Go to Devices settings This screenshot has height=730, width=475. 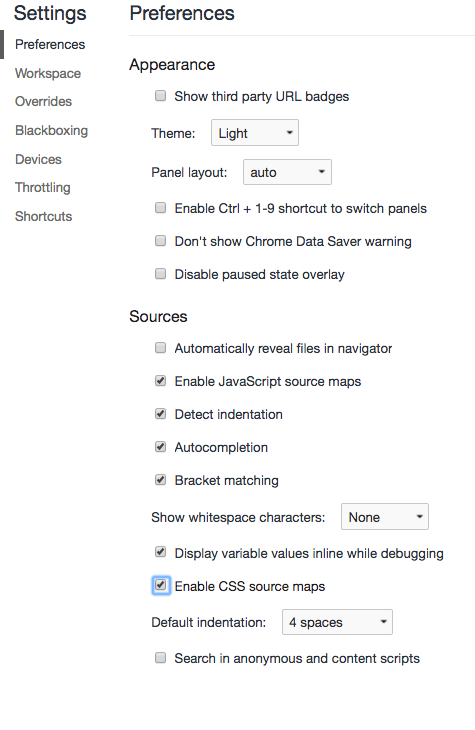(38, 159)
